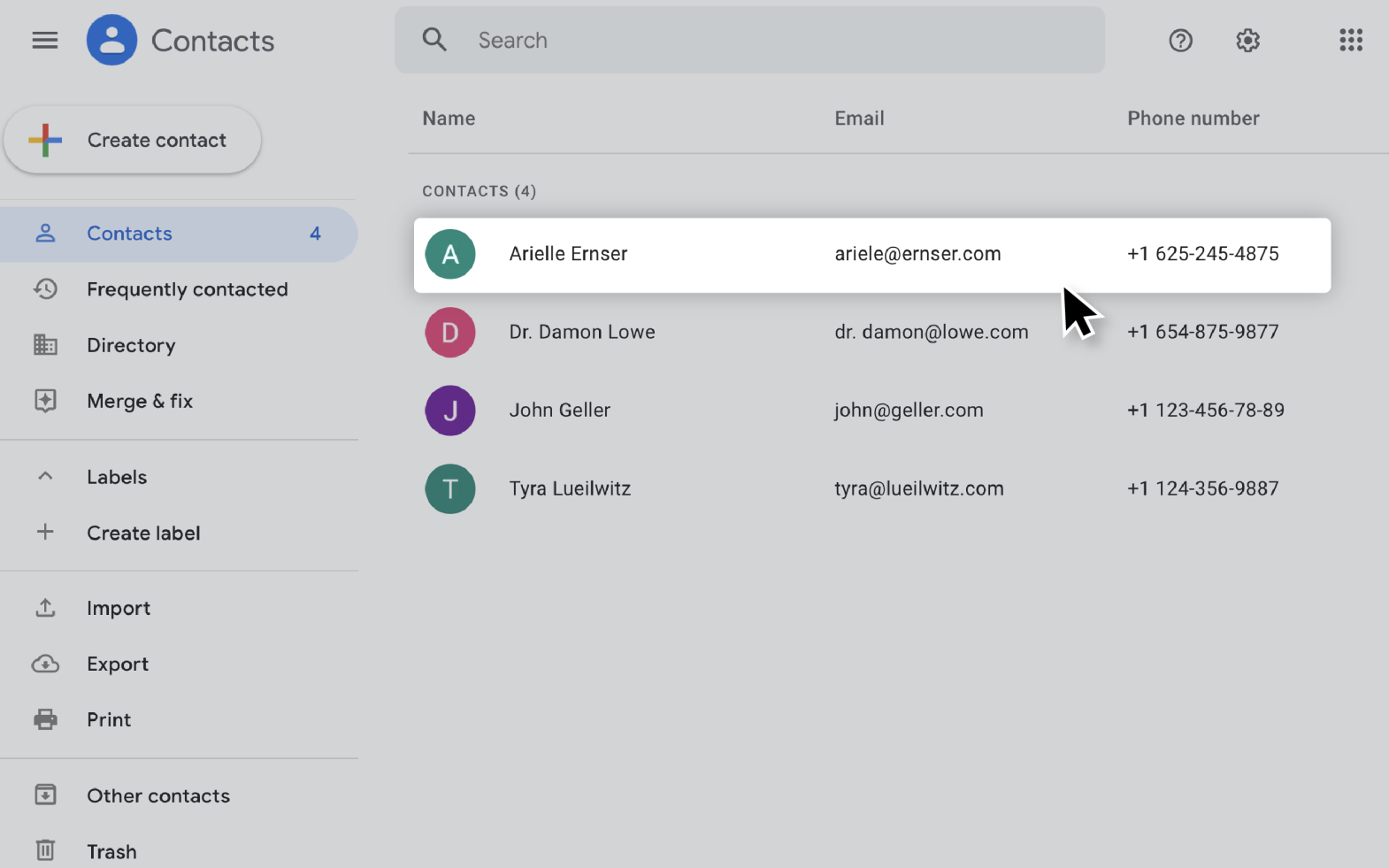Screen dimensions: 1389x868
Task: Click the Print printer icon
Action: click(x=45, y=719)
